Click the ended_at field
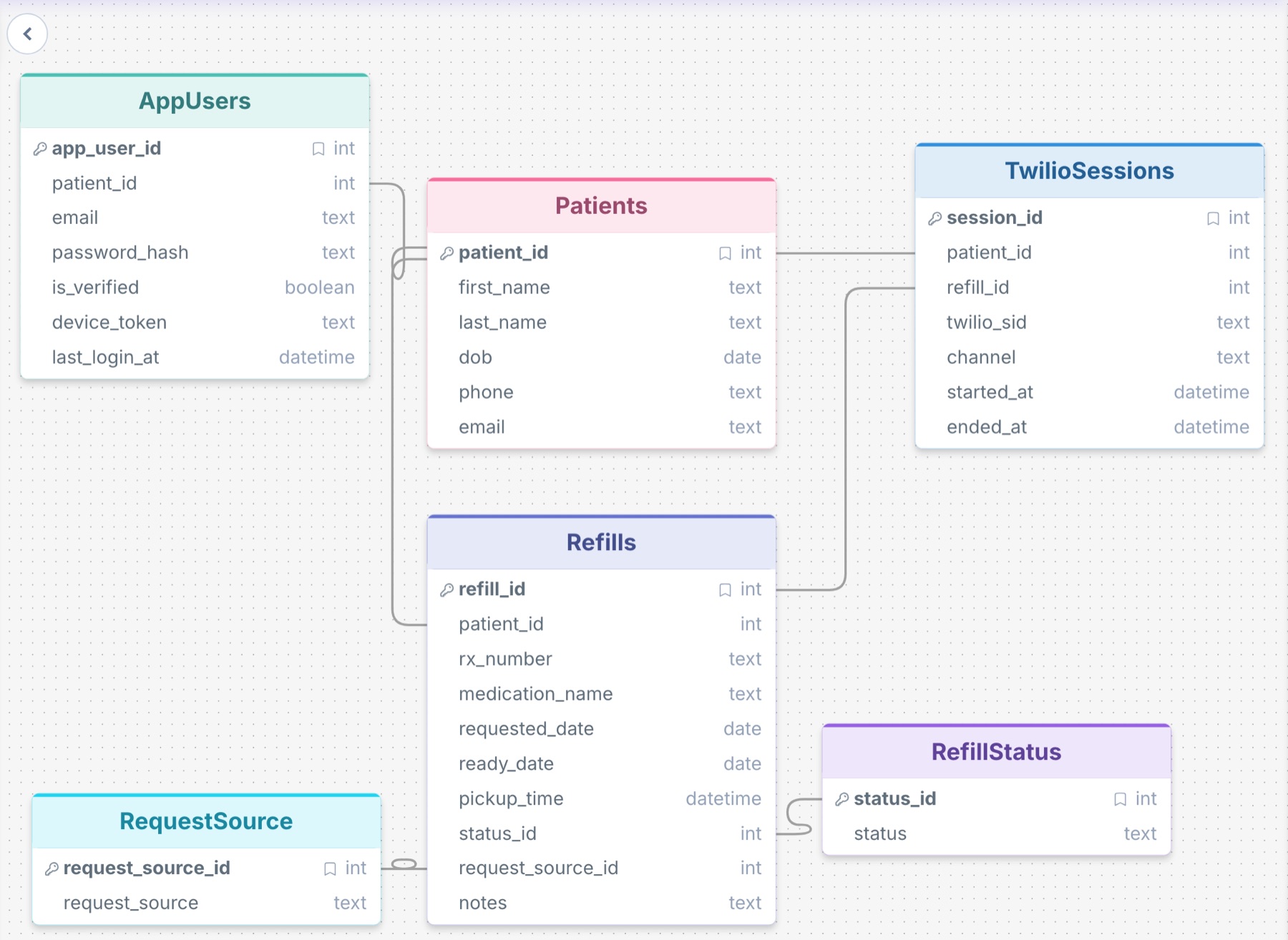 tap(1089, 428)
